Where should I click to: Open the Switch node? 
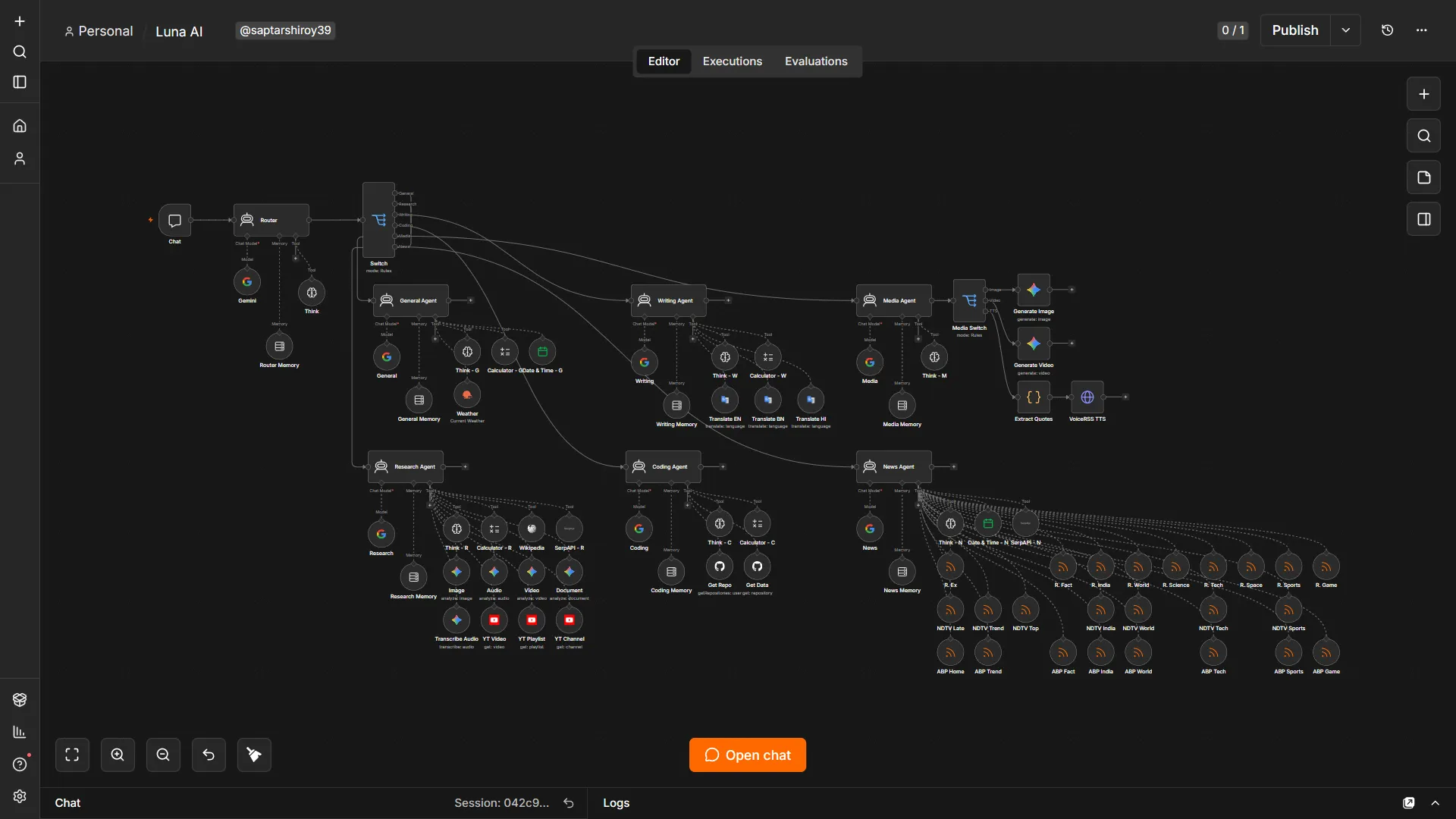[x=378, y=220]
